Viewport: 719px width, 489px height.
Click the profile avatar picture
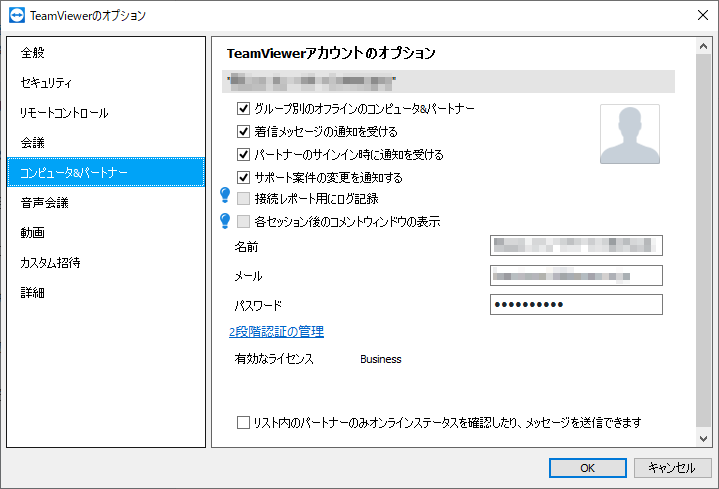630,133
